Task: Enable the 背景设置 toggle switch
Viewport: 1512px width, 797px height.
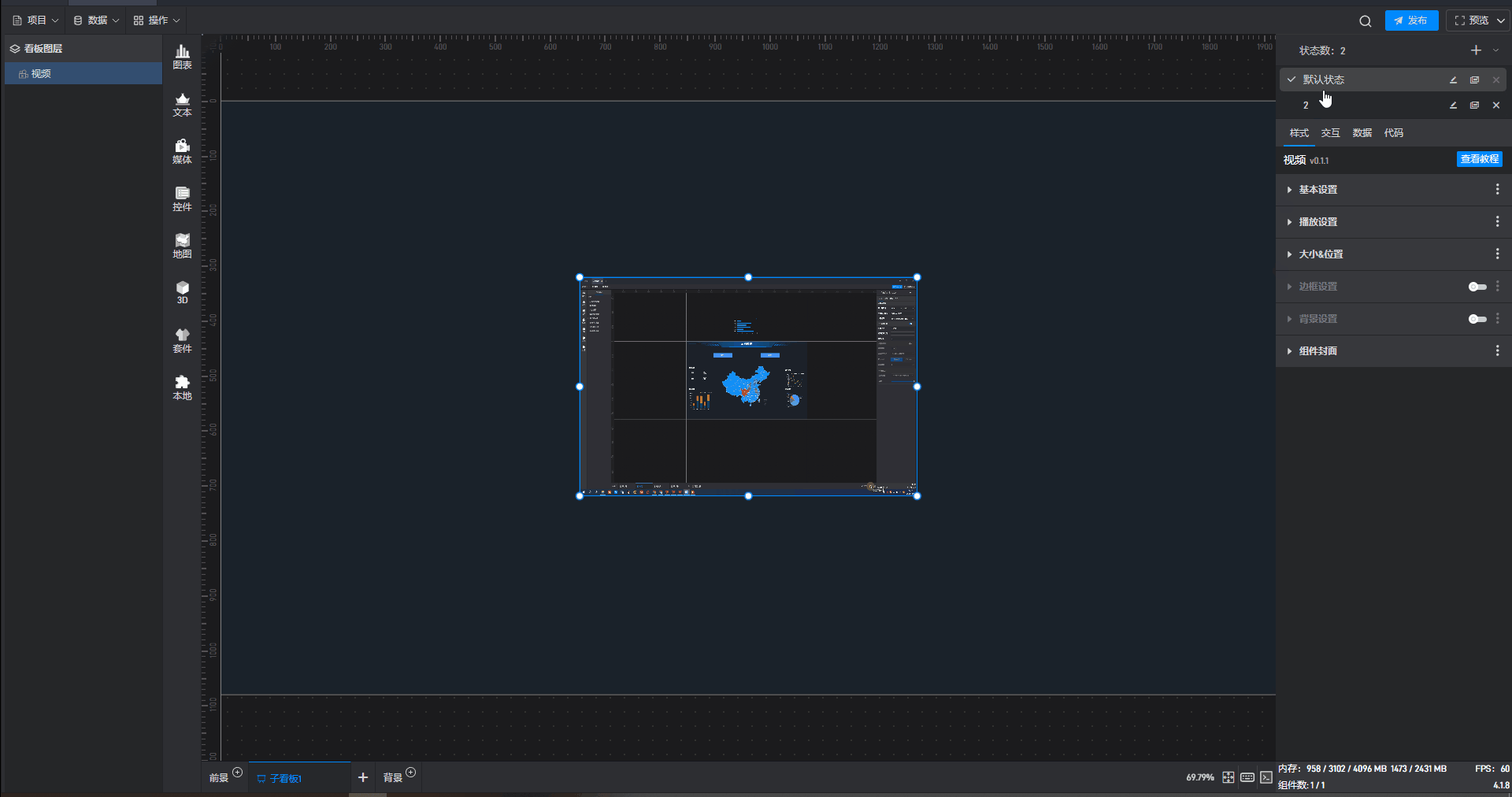Action: (x=1477, y=319)
